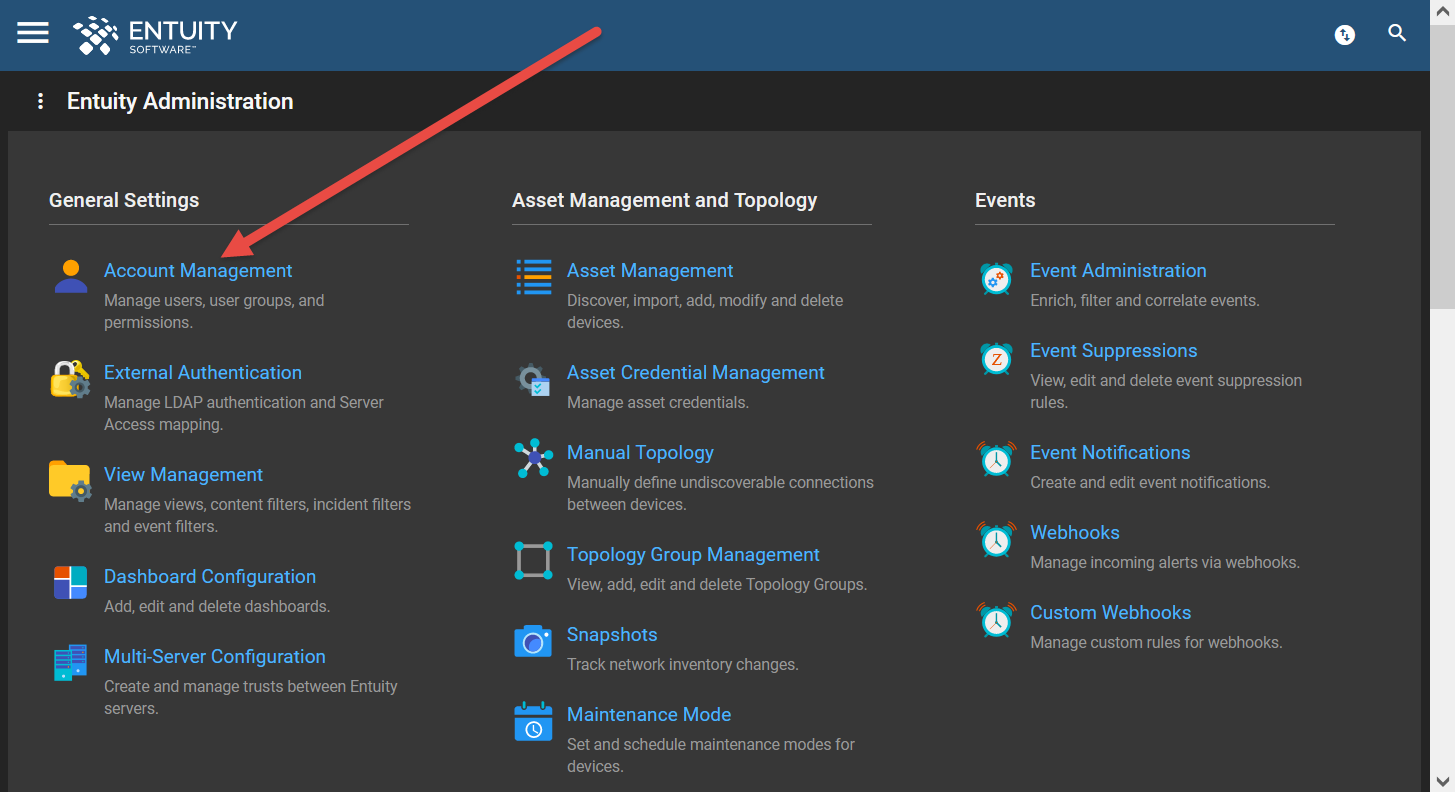Click the General Settings heading
Image resolution: width=1455 pixels, height=792 pixels.
(x=124, y=200)
